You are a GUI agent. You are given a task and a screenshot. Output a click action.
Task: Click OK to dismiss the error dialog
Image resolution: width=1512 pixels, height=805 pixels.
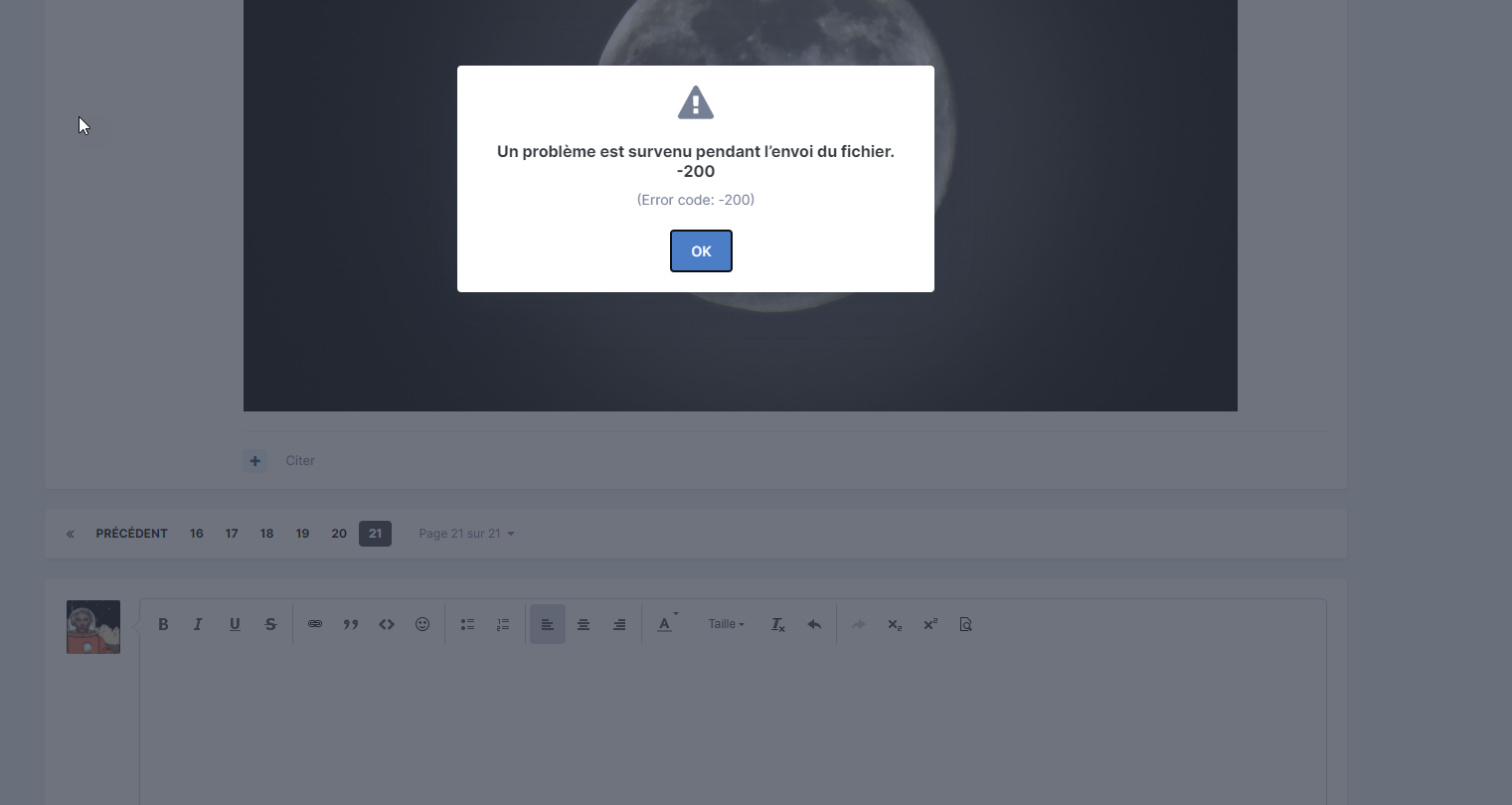[701, 251]
